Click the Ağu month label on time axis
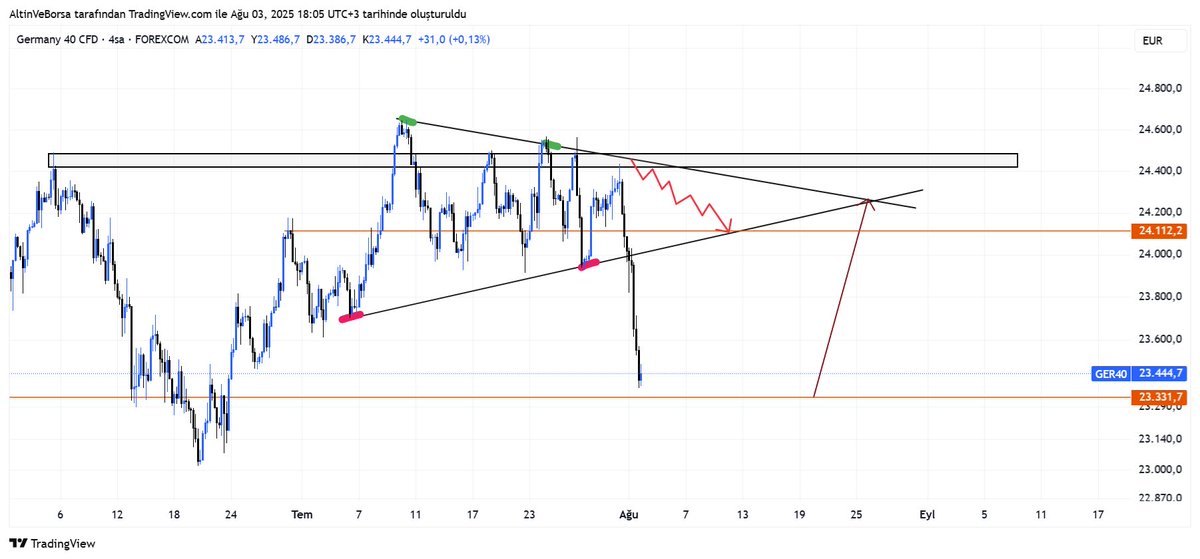Viewport: 1200px width, 559px height. [x=629, y=515]
